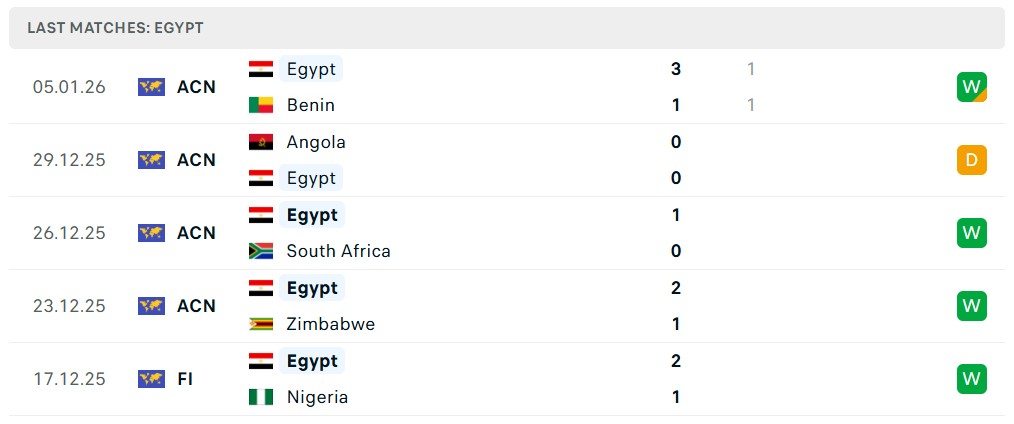1014x424 pixels.
Task: Click the Benin flag icon
Action: [261, 105]
